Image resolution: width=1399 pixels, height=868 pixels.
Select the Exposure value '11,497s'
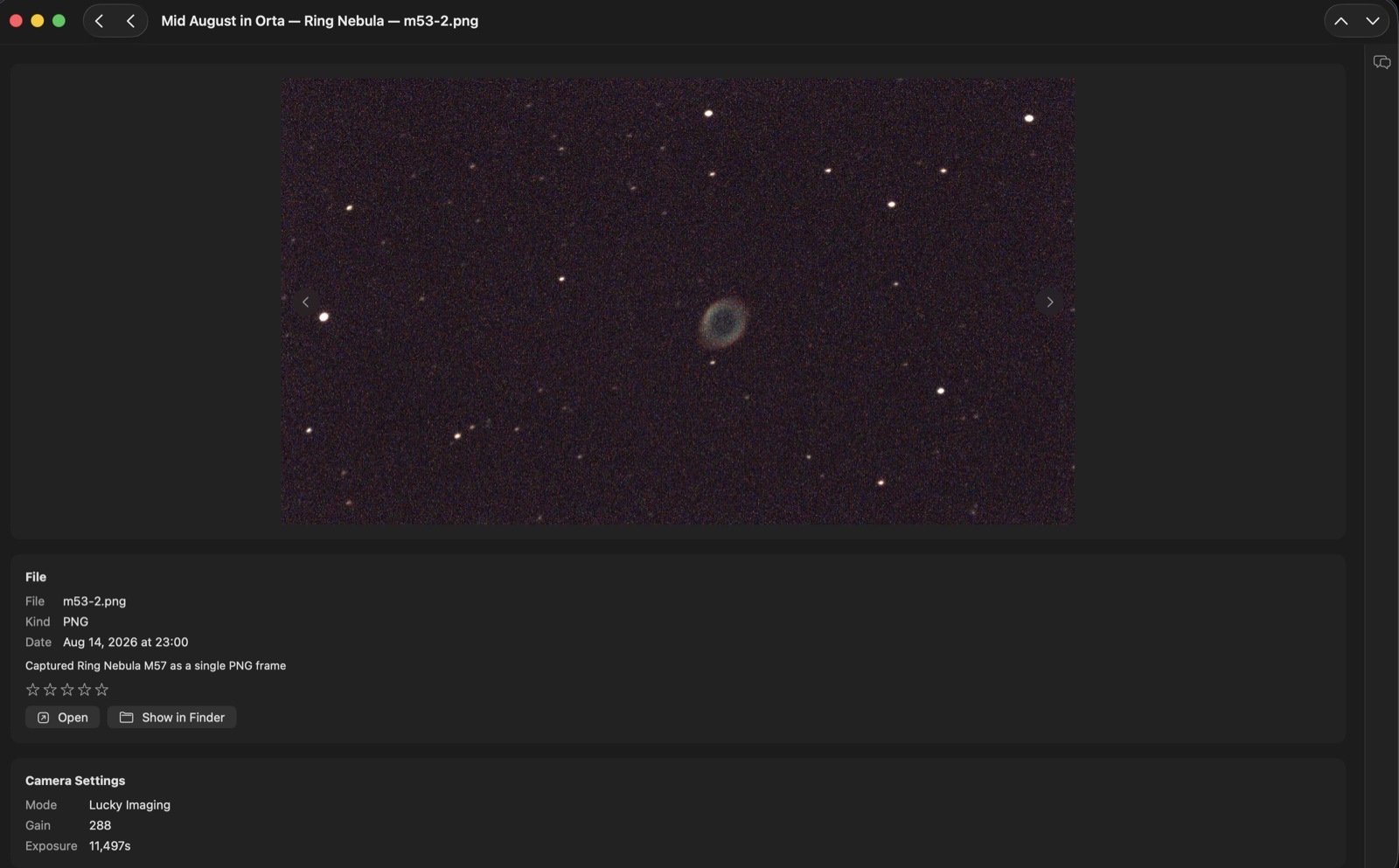[109, 846]
